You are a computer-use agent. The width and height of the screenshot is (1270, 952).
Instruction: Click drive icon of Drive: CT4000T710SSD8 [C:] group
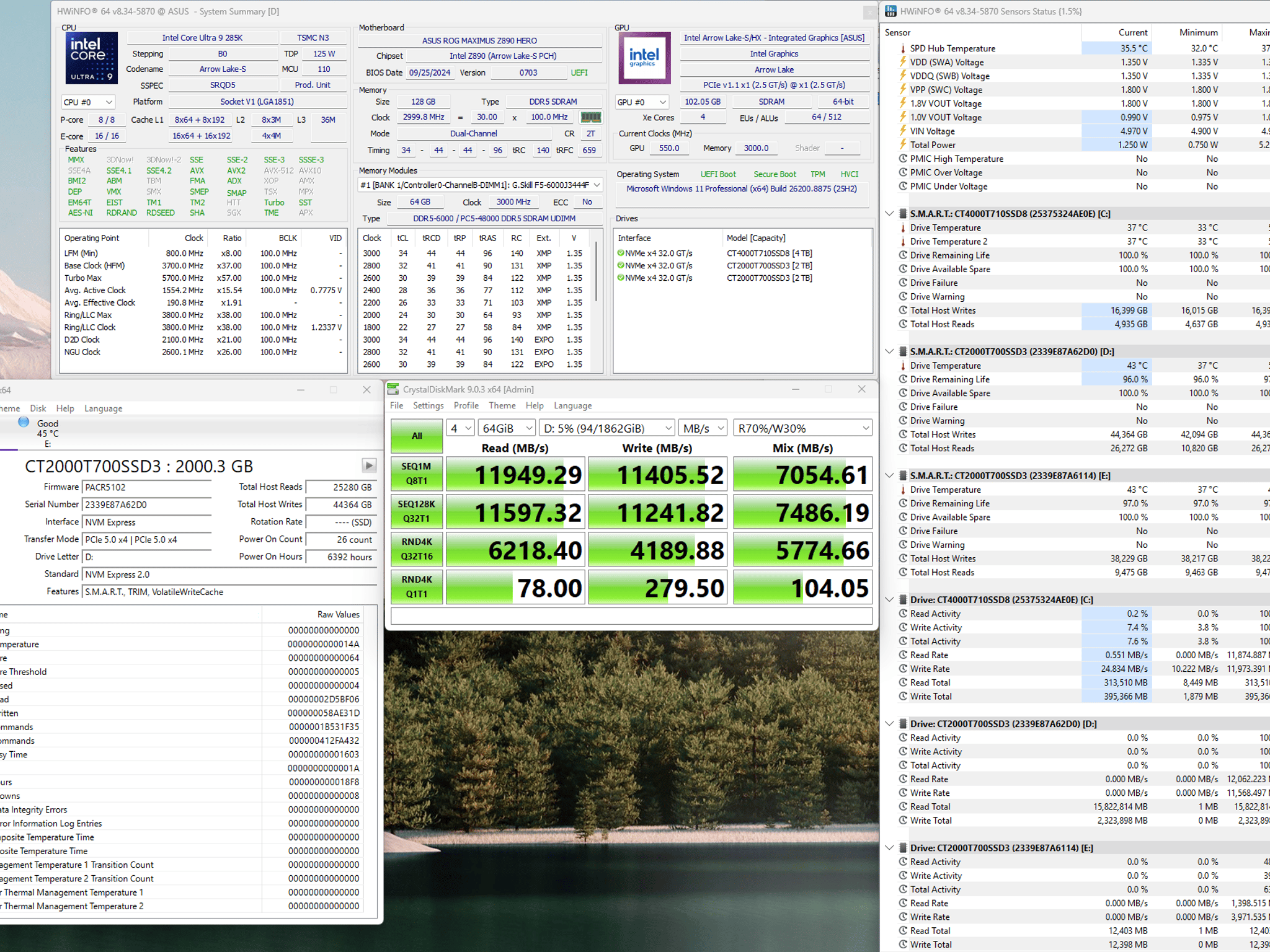point(903,599)
